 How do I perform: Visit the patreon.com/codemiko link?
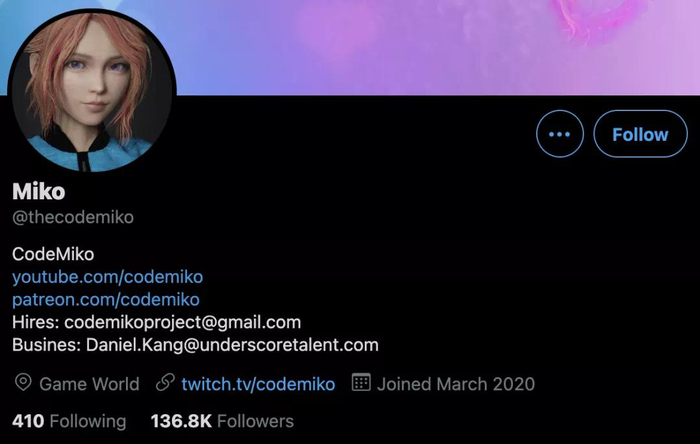point(106,299)
